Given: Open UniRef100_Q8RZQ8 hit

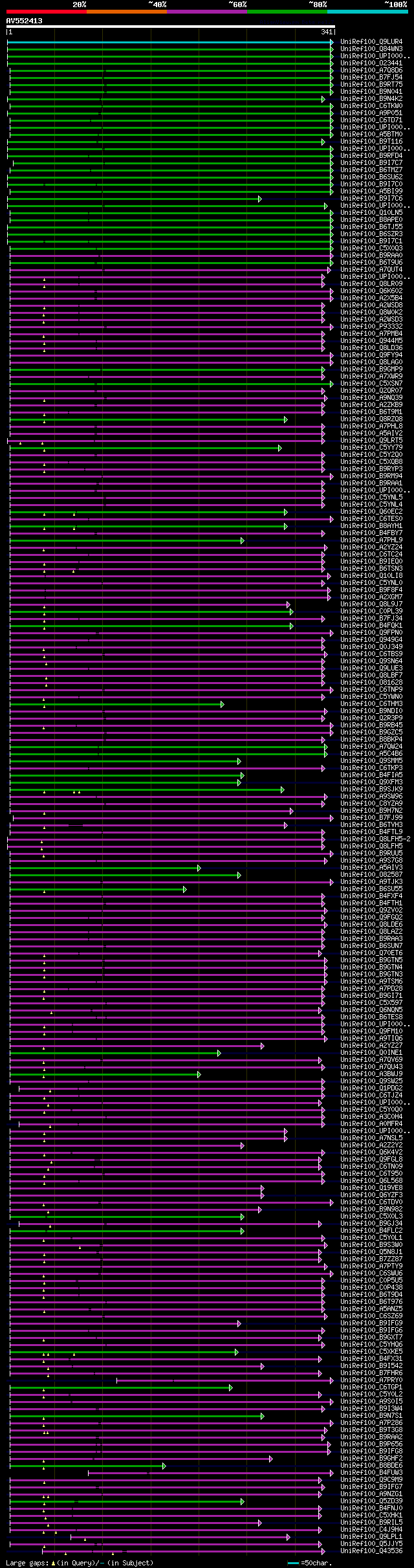Looking at the screenshot, I should click(x=371, y=419).
